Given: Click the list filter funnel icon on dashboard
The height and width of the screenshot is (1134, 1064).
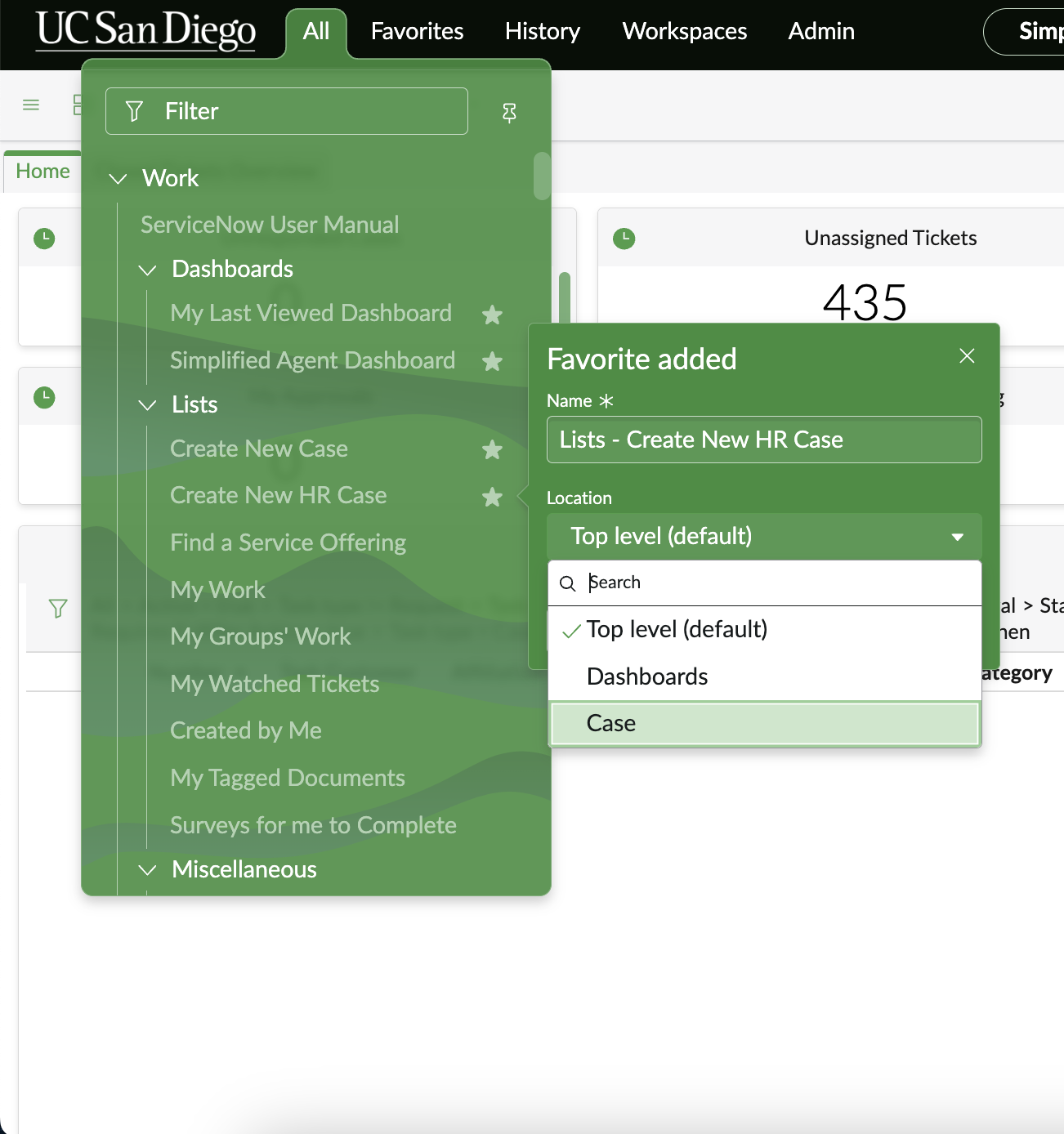Looking at the screenshot, I should (x=58, y=609).
